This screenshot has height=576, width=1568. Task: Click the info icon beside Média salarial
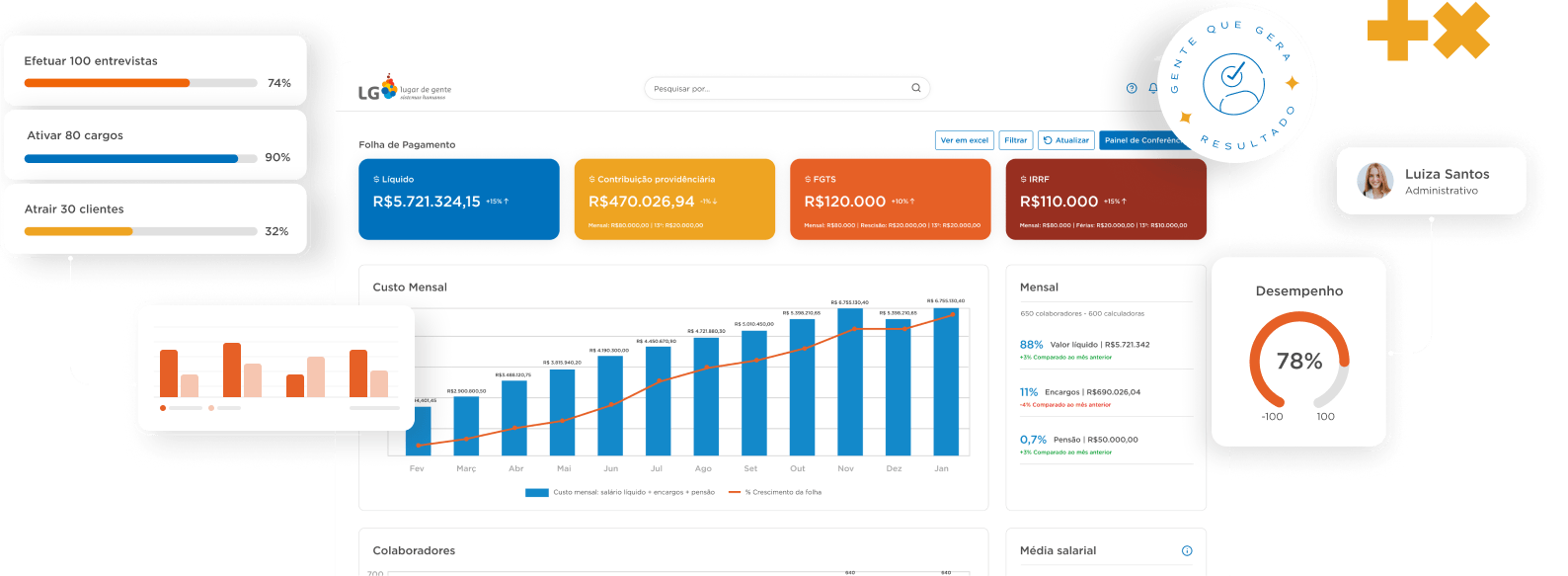click(x=1187, y=550)
